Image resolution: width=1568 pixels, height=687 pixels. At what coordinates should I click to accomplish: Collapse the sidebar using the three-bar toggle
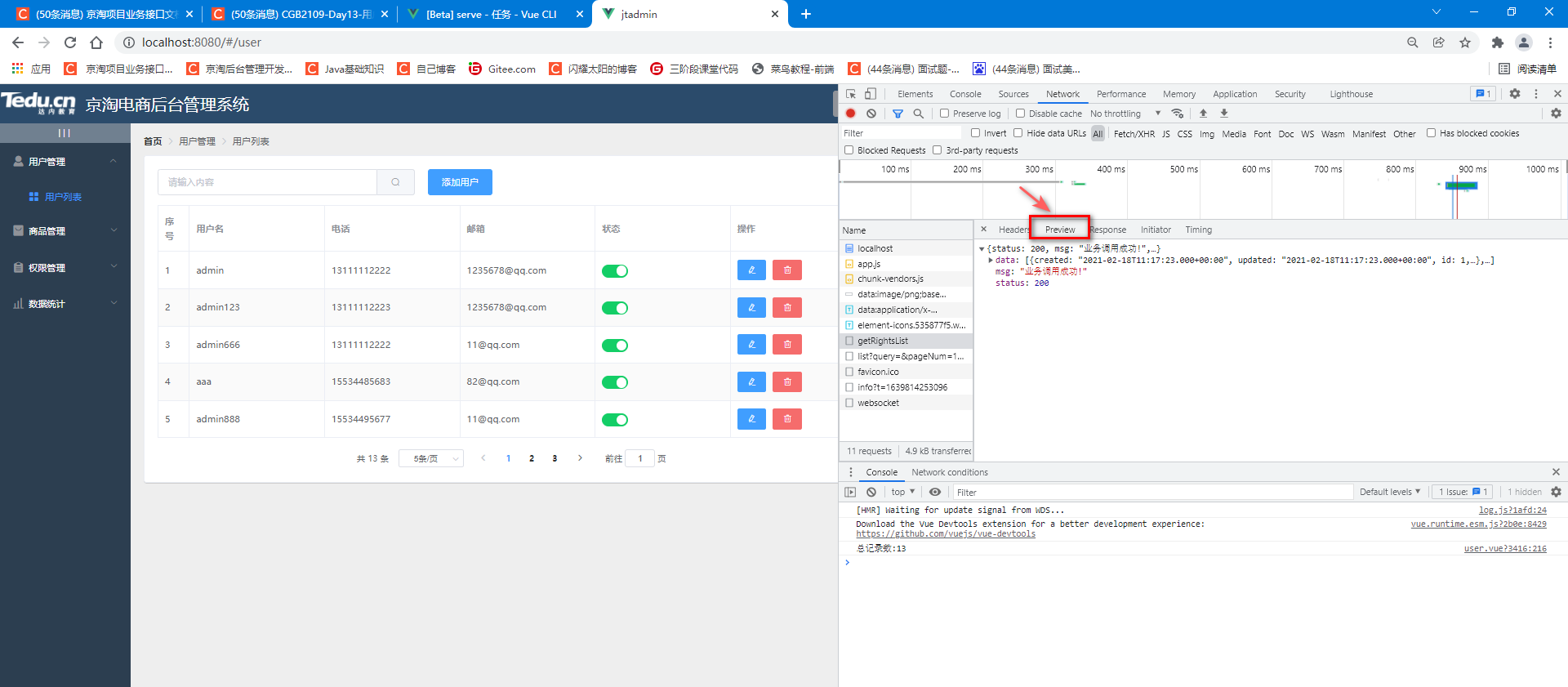coord(65,133)
